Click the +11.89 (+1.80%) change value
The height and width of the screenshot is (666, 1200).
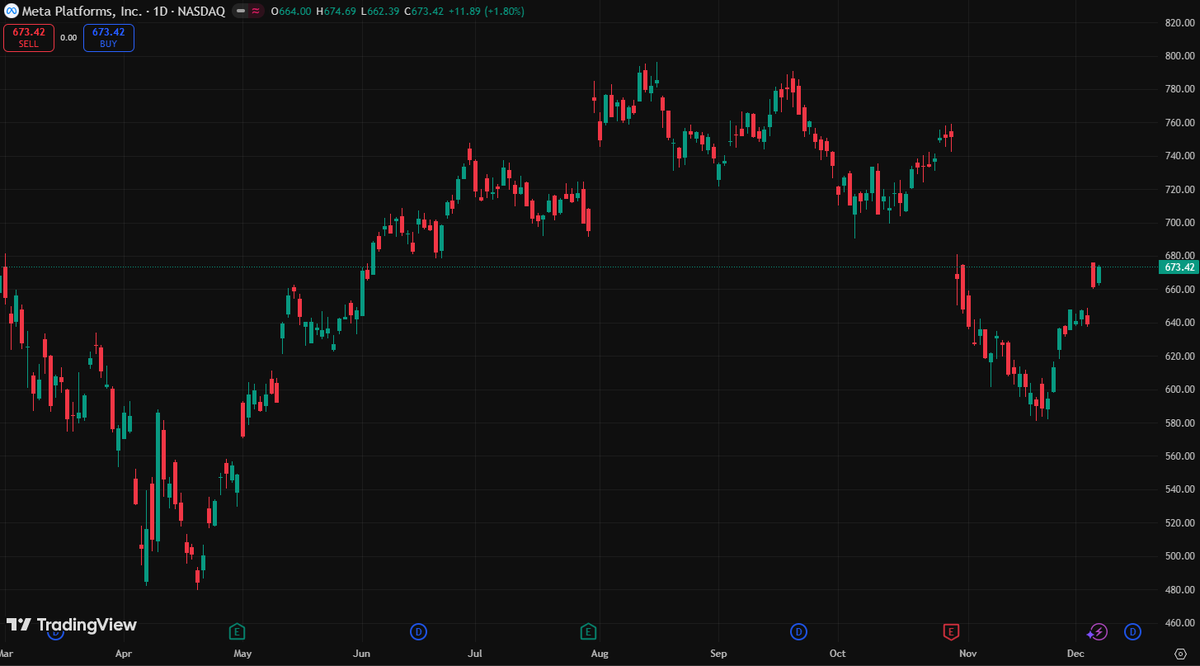(487, 11)
